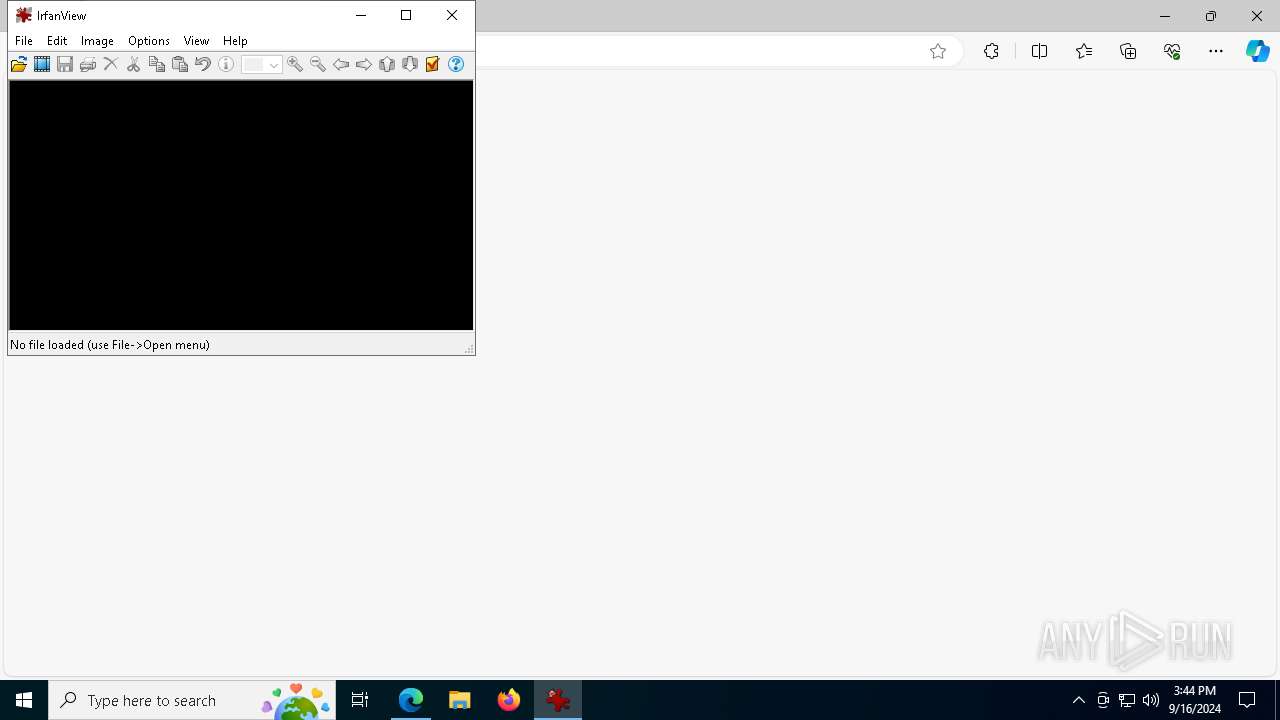Open Copilot icon in Edge
The image size is (1280, 720).
[x=1258, y=51]
